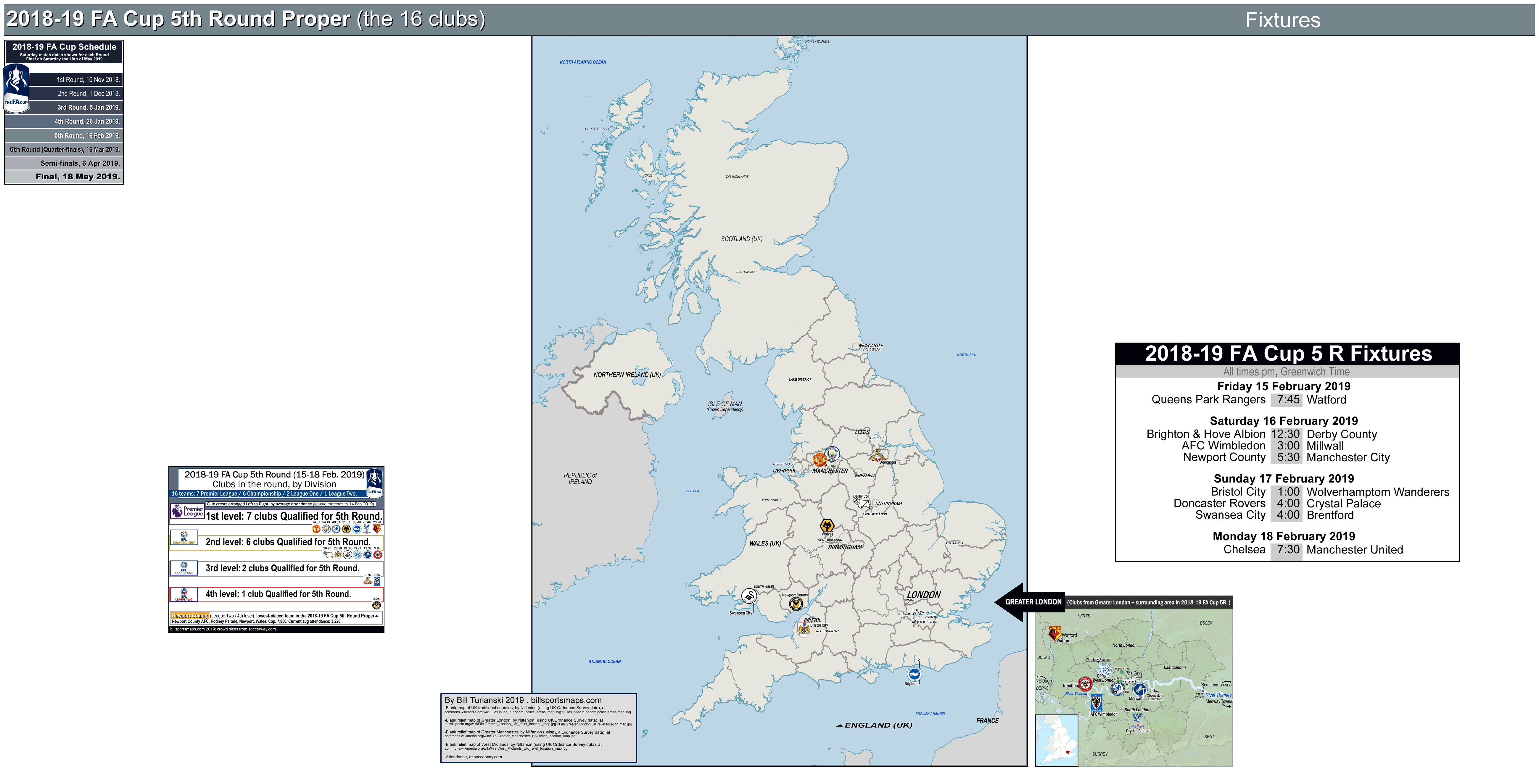Viewport: 1539px width, 784px height.
Task: Click '4th Round, 26 Jan 2019.' schedule row
Action: click(x=64, y=121)
